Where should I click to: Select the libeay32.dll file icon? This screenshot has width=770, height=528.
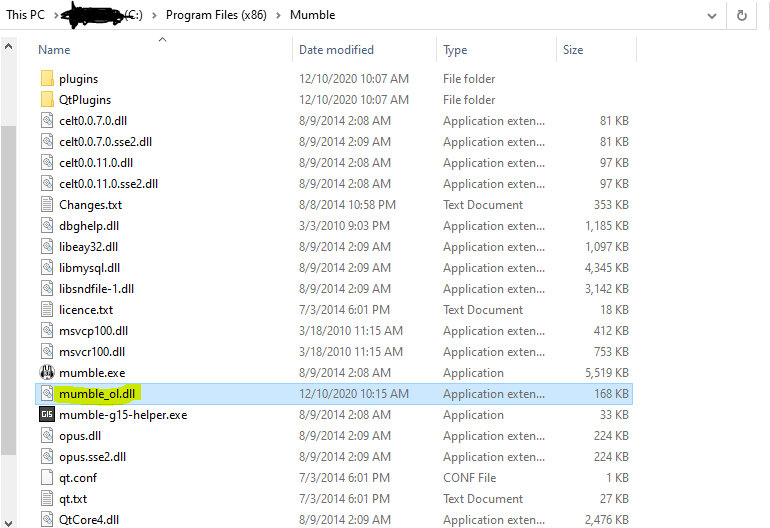click(47, 247)
